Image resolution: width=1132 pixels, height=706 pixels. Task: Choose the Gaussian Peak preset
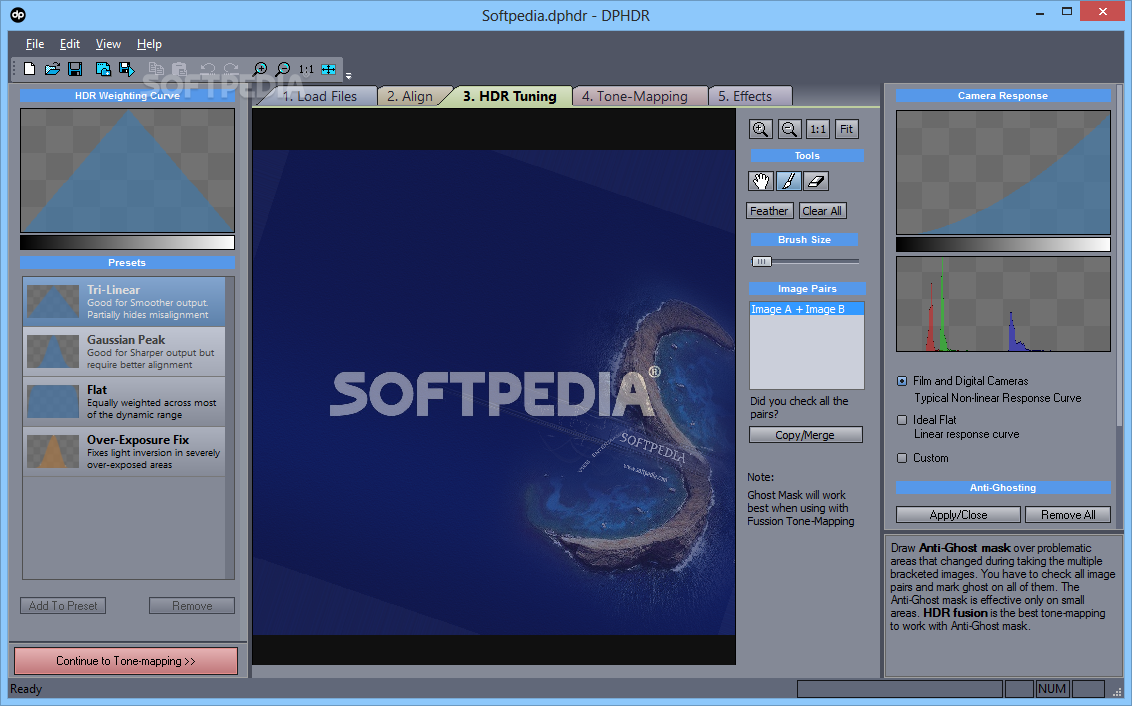(124, 352)
